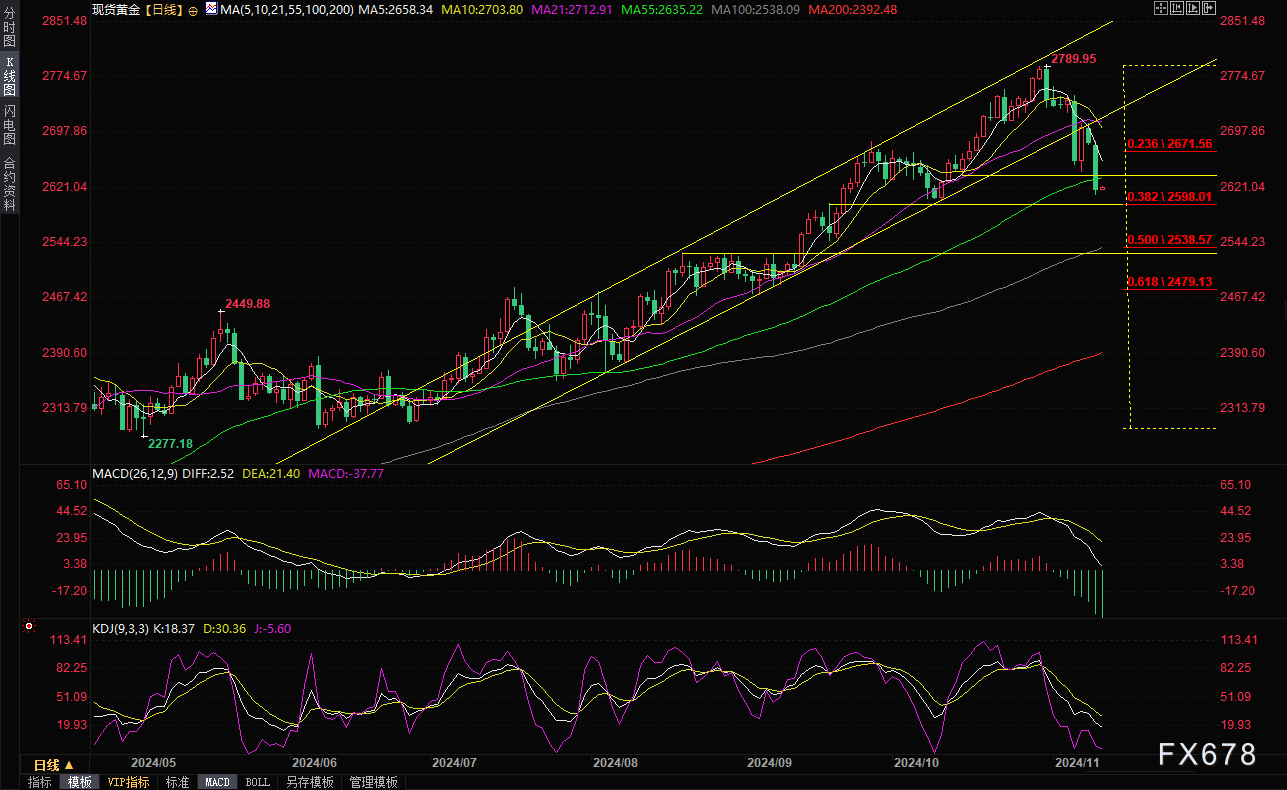Open the 合约资料 sidebar tab
The height and width of the screenshot is (790, 1287).
[9, 184]
